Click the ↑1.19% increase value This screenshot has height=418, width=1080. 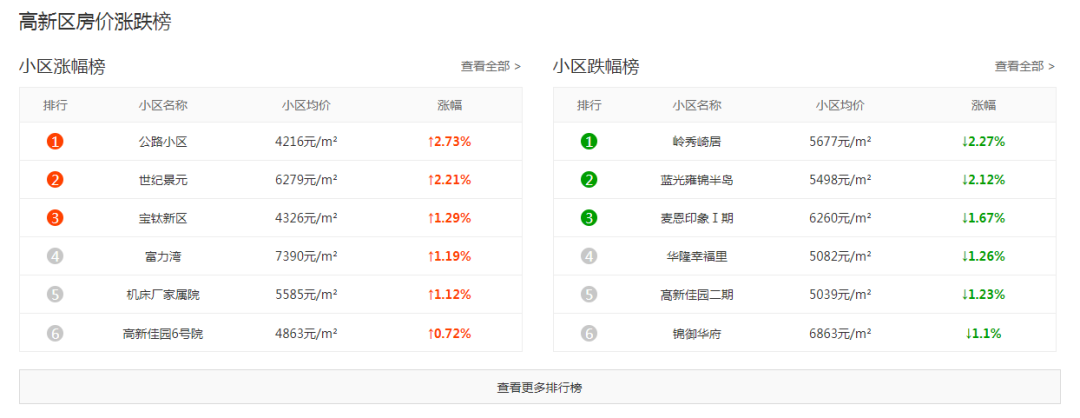(x=449, y=257)
